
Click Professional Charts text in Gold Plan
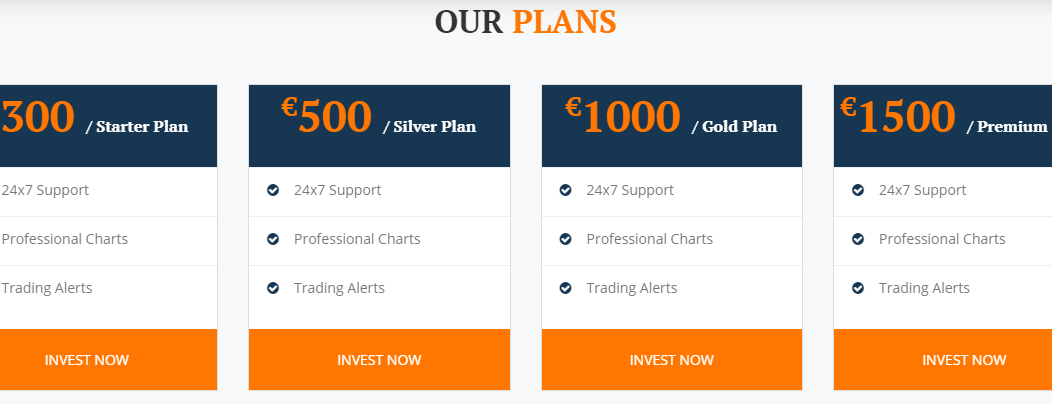point(649,239)
